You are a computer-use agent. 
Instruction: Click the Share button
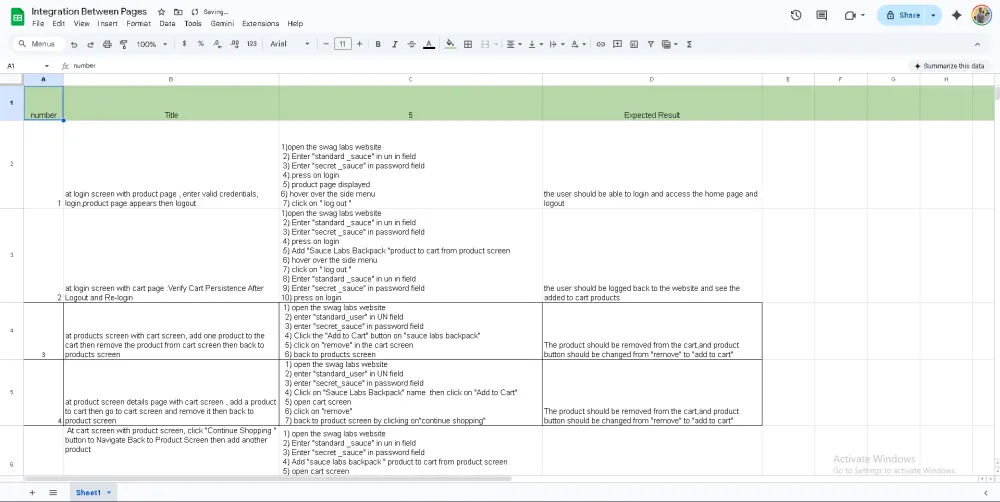click(902, 15)
